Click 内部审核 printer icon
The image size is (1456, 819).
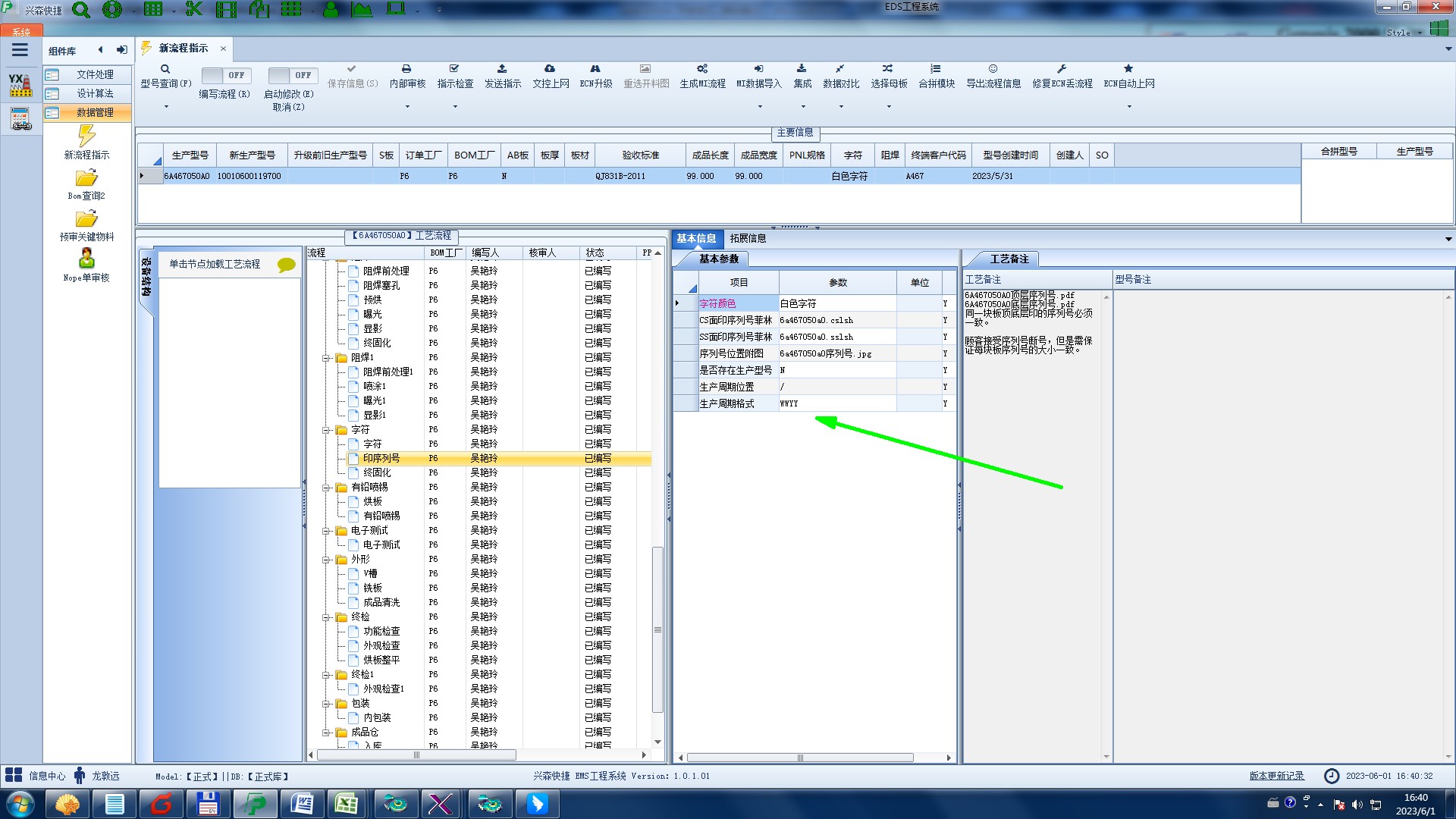(x=406, y=69)
